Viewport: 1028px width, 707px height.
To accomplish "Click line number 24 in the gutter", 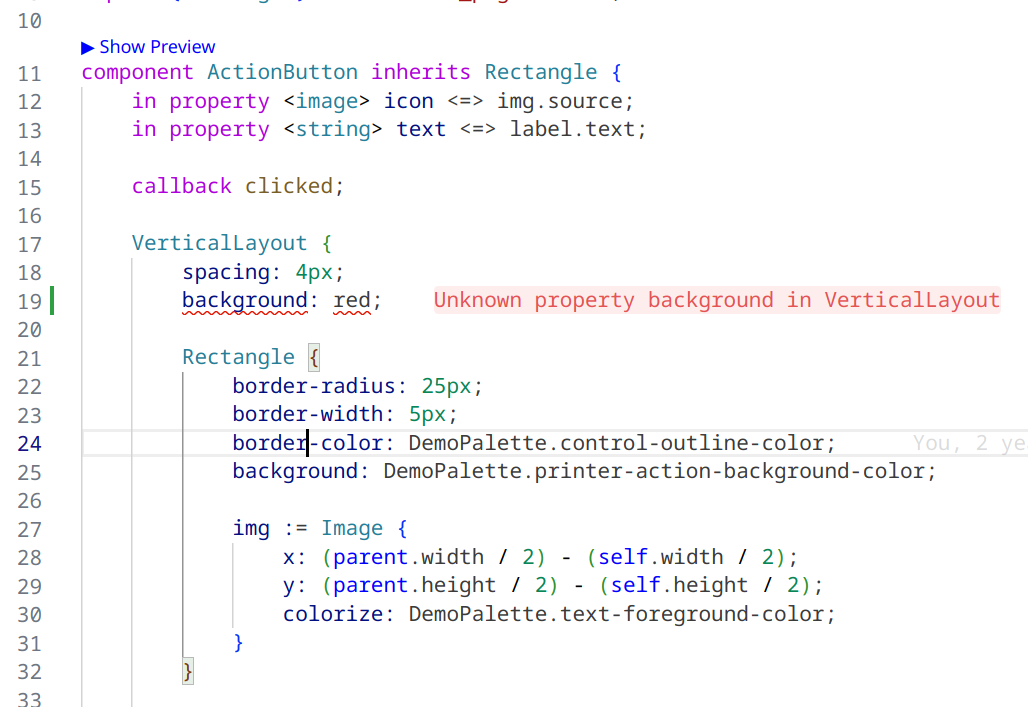I will [30, 443].
